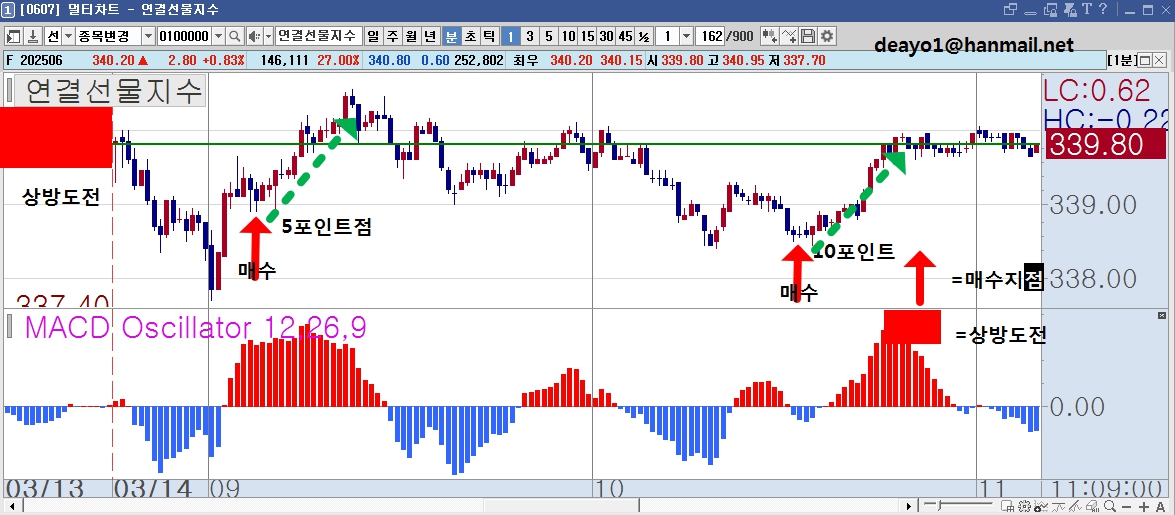Click the '종목변경' input field
The width and height of the screenshot is (1175, 515).
point(108,36)
